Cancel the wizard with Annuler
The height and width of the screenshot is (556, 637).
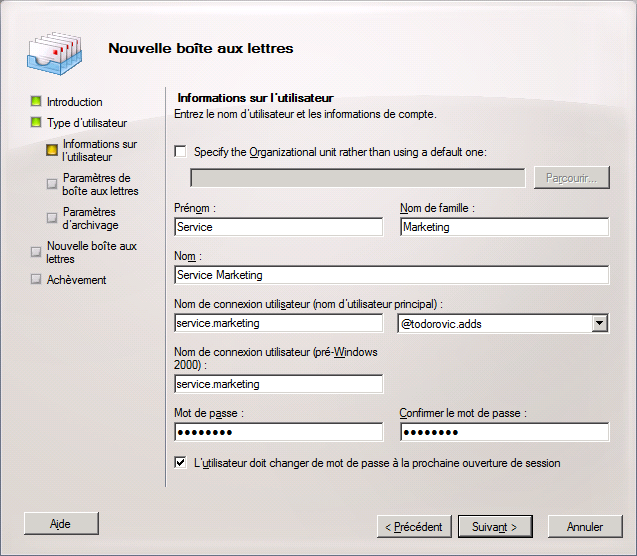tap(584, 526)
